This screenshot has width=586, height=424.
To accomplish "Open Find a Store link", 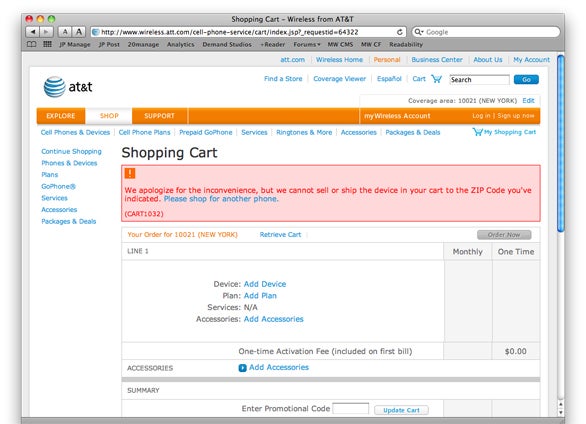I will point(283,79).
